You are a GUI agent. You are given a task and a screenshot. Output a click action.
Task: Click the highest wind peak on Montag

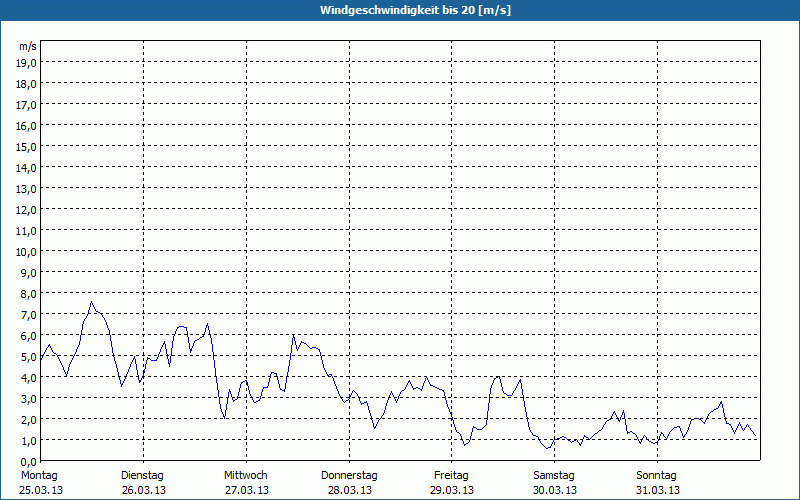(91, 302)
